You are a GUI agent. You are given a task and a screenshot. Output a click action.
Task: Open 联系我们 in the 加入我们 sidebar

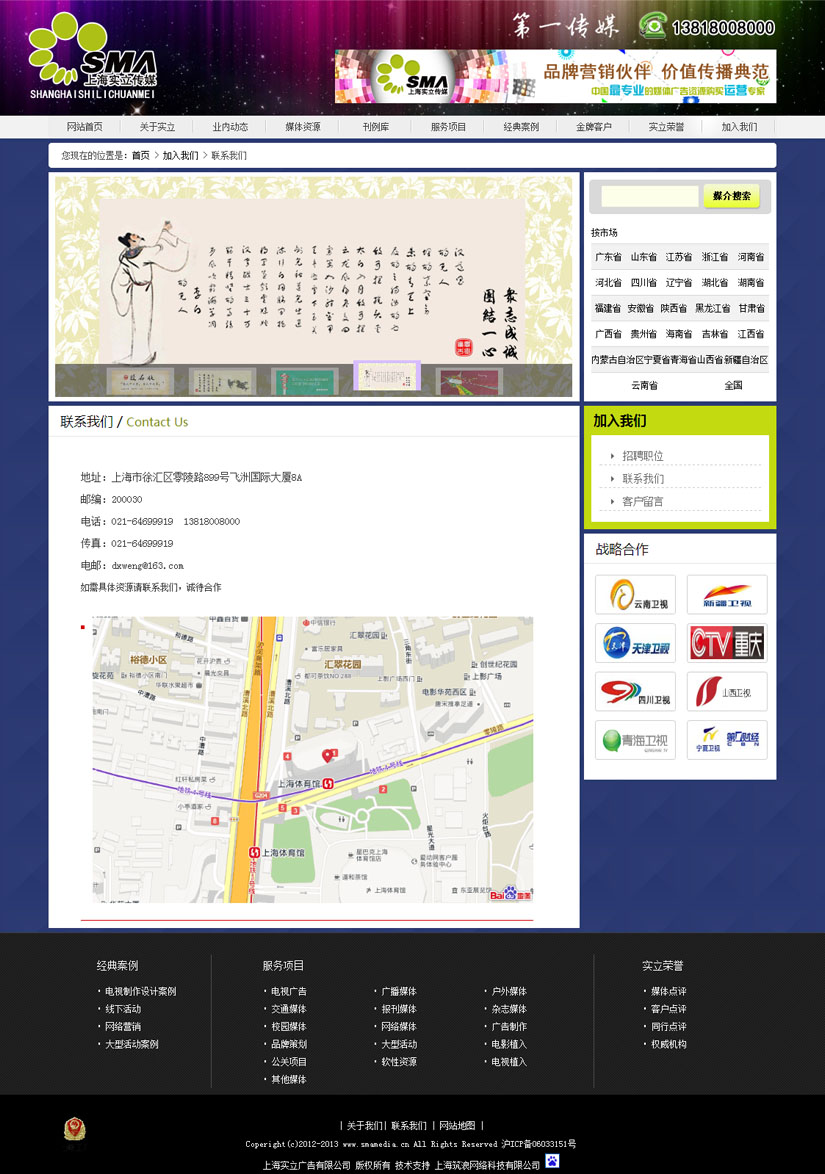click(x=643, y=478)
